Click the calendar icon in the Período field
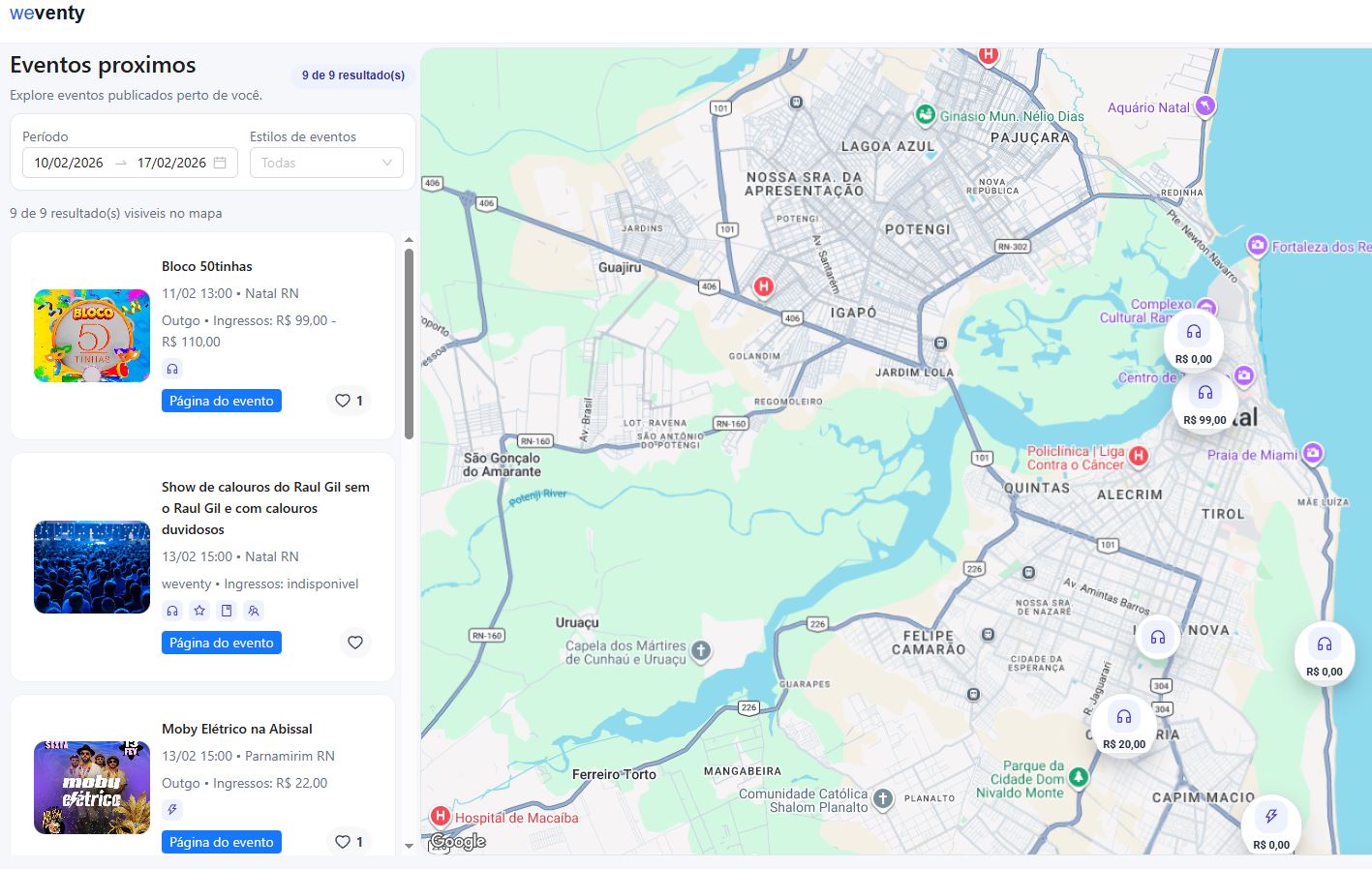The height and width of the screenshot is (869, 1372). pos(220,163)
